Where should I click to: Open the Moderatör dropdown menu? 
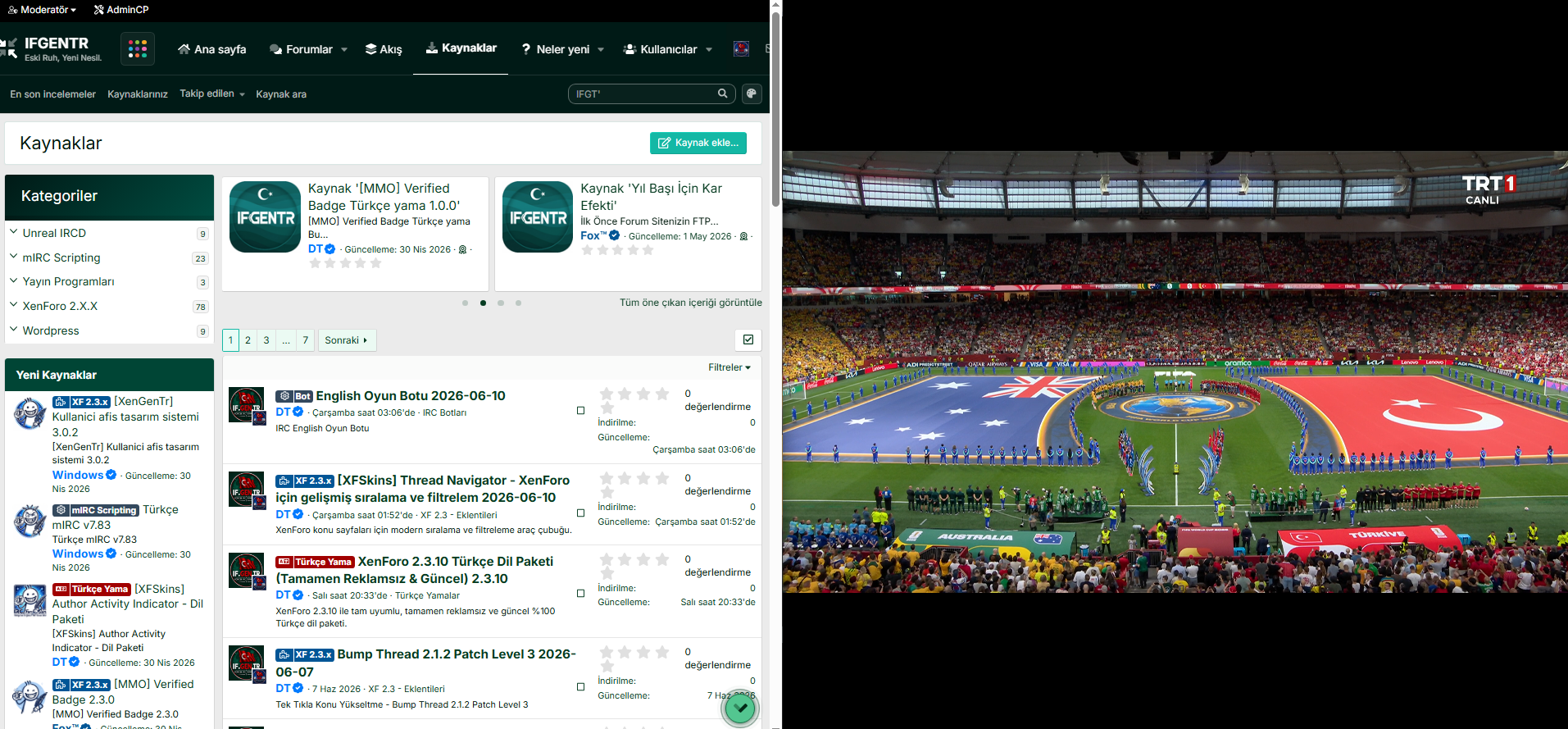coord(42,10)
